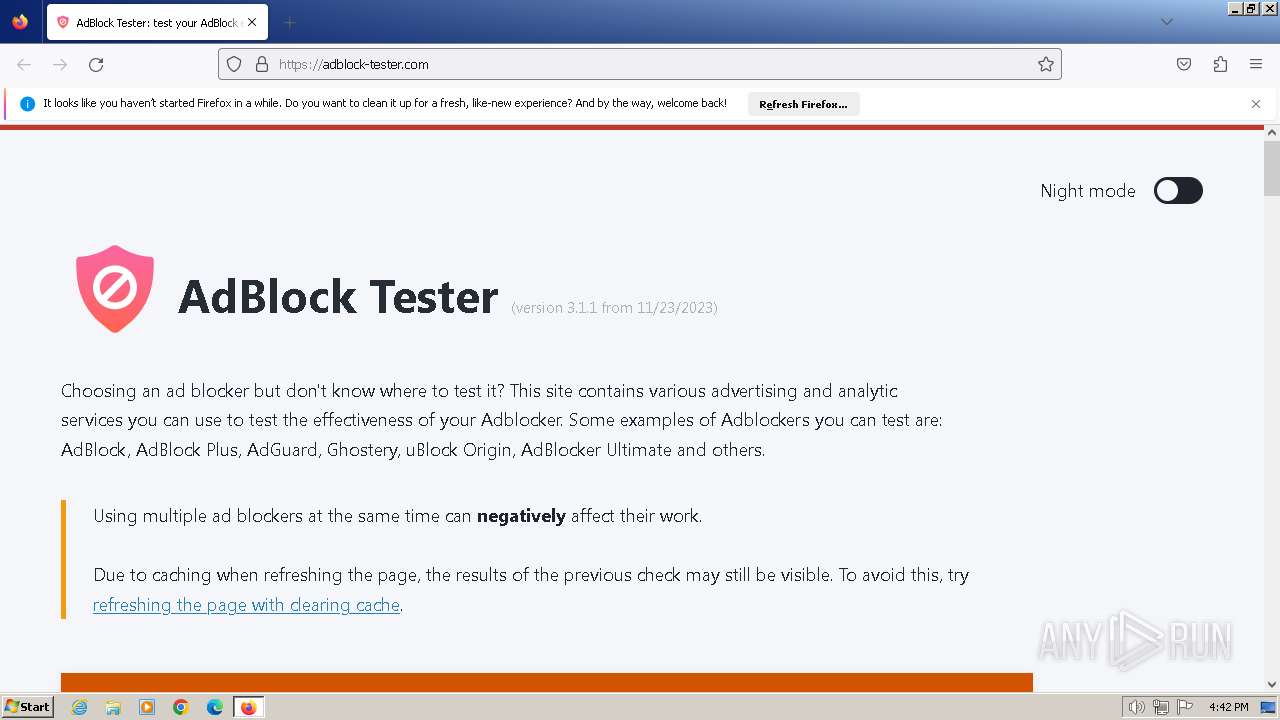Open File Explorer from taskbar

click(x=113, y=707)
